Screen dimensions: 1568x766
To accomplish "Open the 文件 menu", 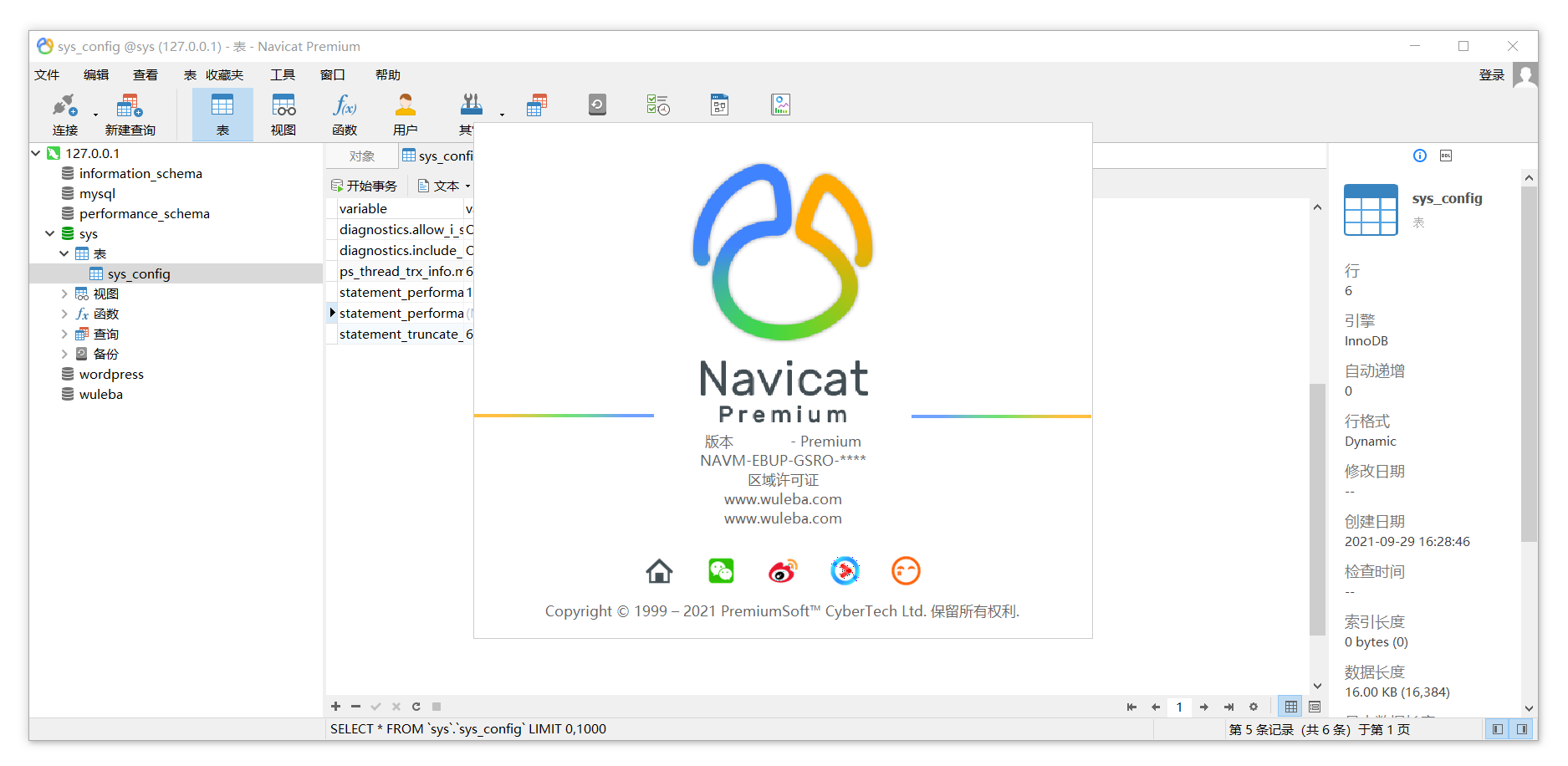I will pyautogui.click(x=47, y=74).
